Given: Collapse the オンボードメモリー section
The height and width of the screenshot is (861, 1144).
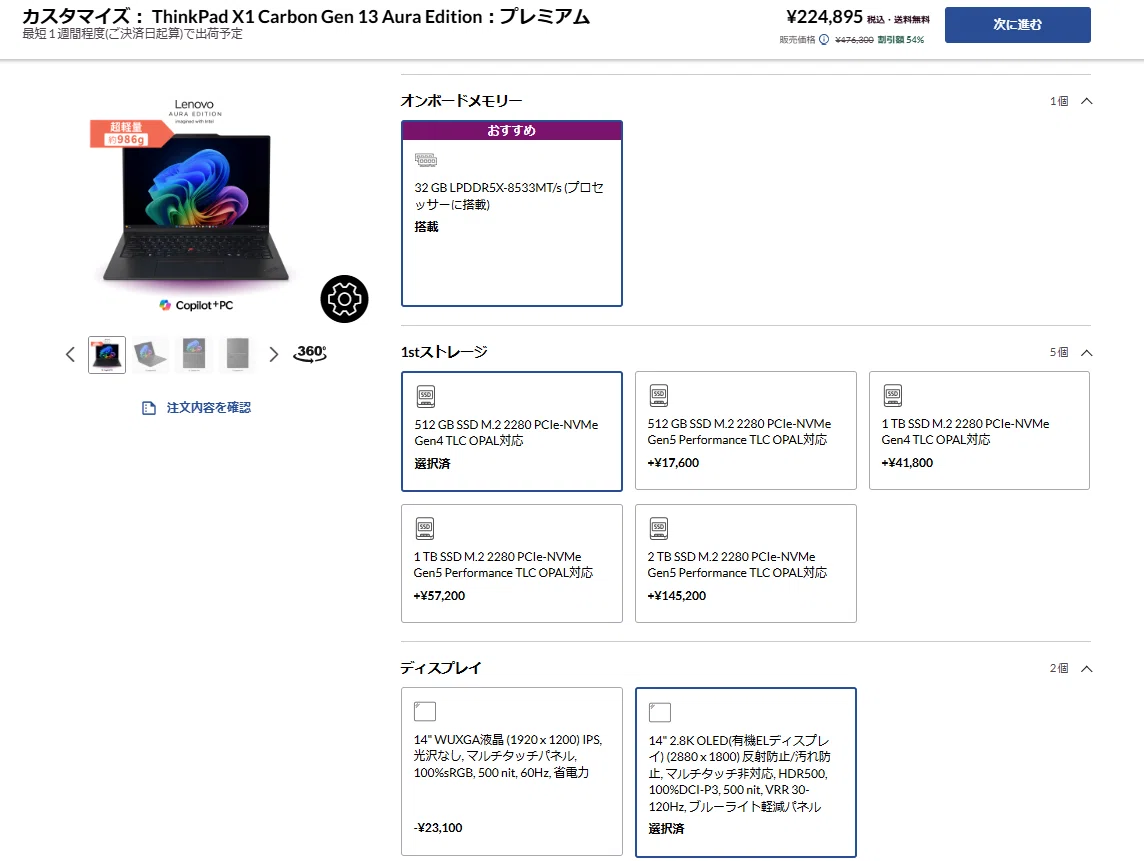Looking at the screenshot, I should click(1086, 101).
